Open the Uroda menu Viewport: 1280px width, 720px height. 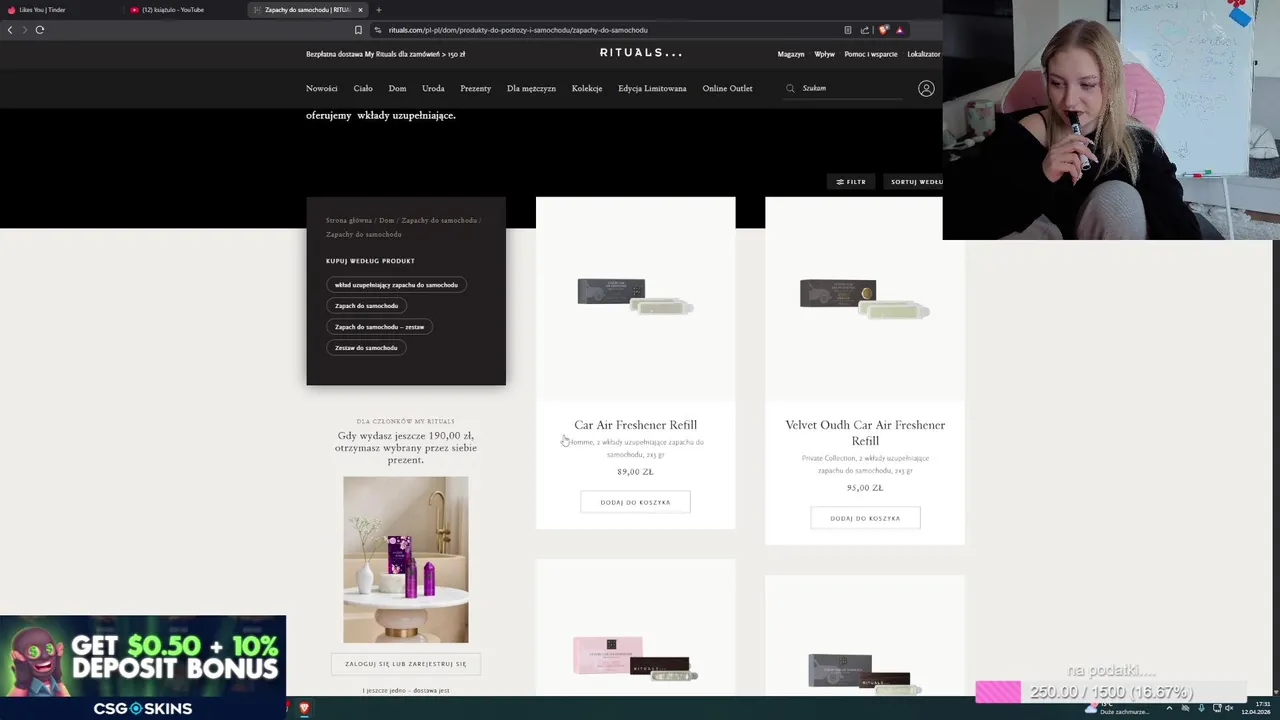(433, 88)
